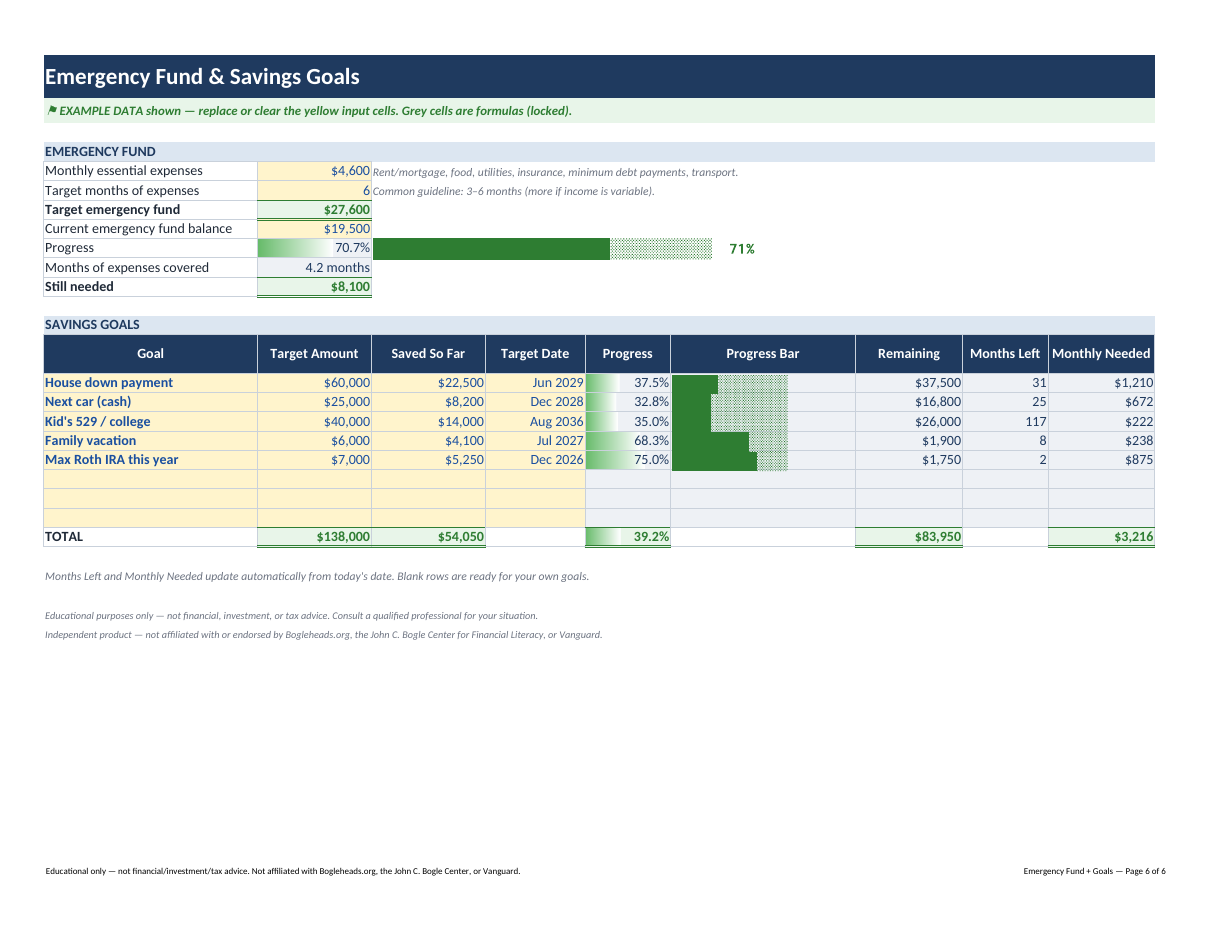
Task: Select the 117 months left cell
Action: (1005, 421)
